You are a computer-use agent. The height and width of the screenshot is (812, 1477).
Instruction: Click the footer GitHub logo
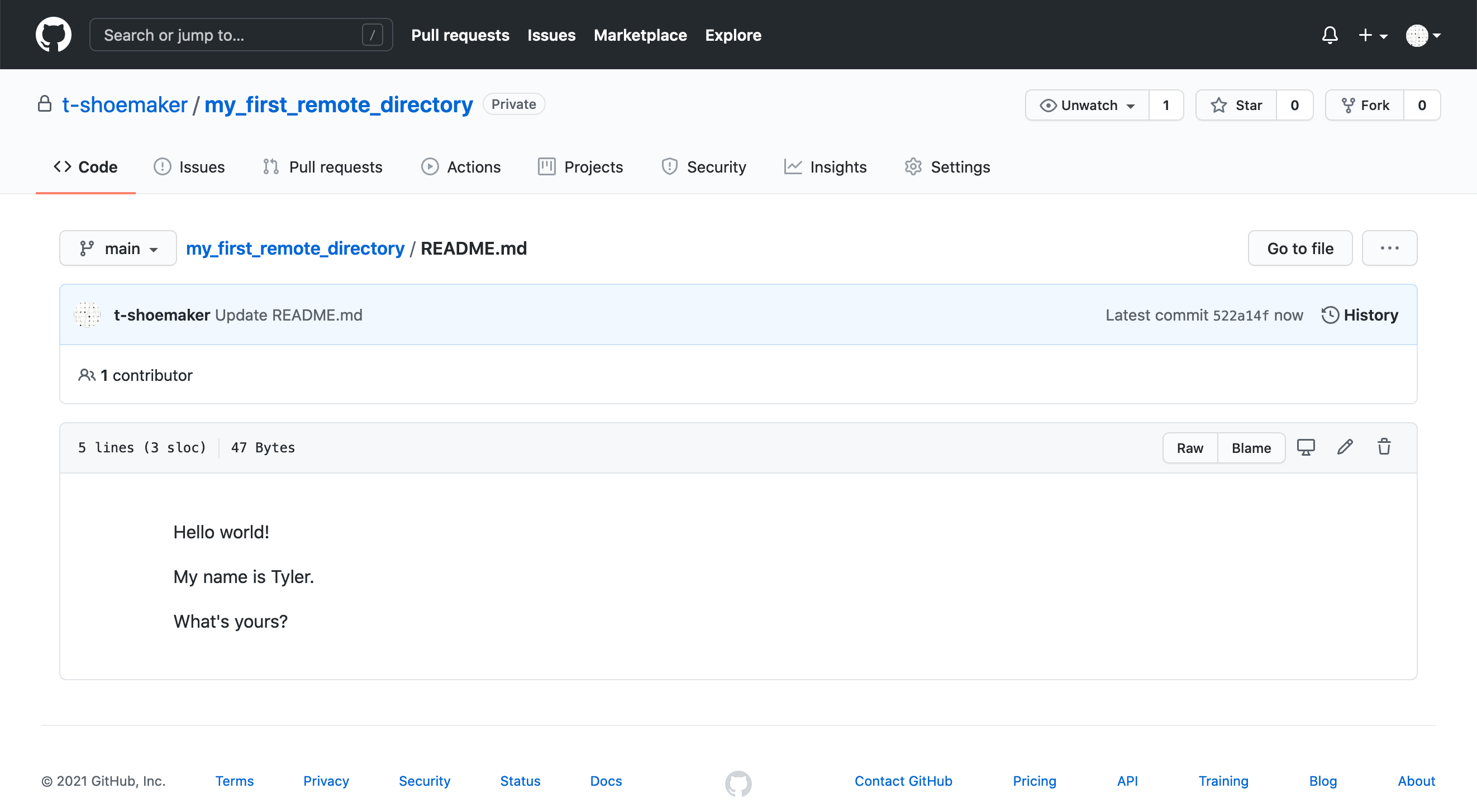pyautogui.click(x=738, y=783)
